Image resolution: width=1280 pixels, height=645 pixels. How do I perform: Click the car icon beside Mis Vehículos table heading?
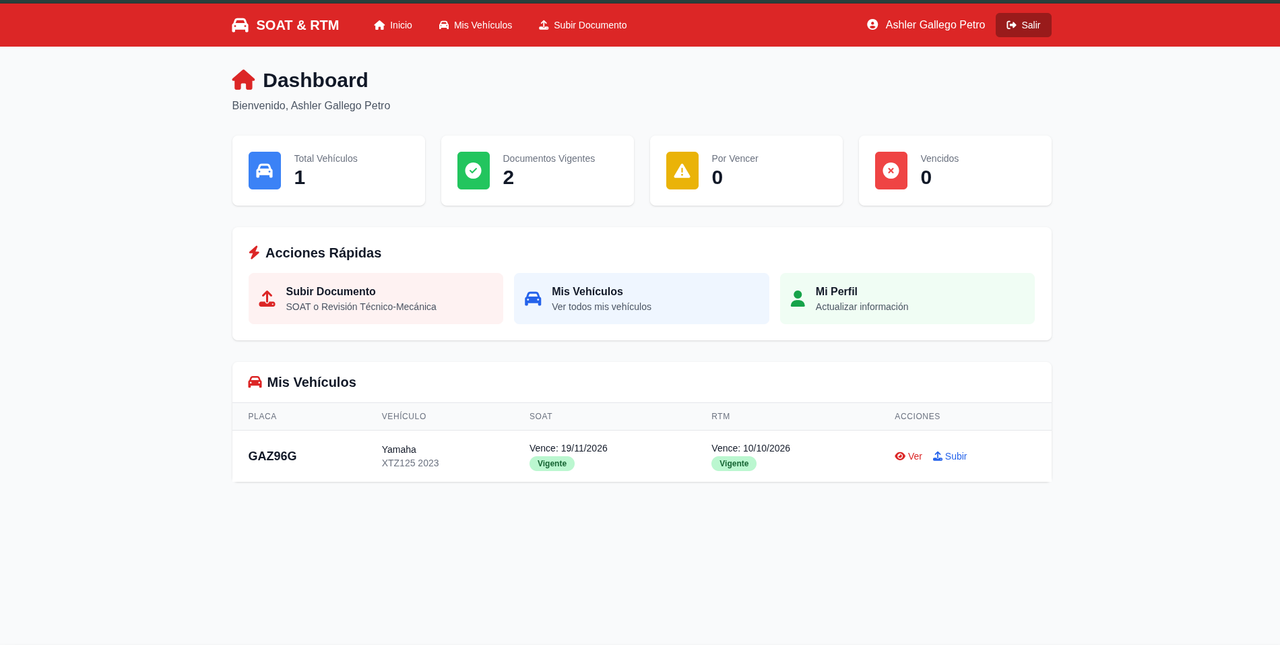pos(255,382)
